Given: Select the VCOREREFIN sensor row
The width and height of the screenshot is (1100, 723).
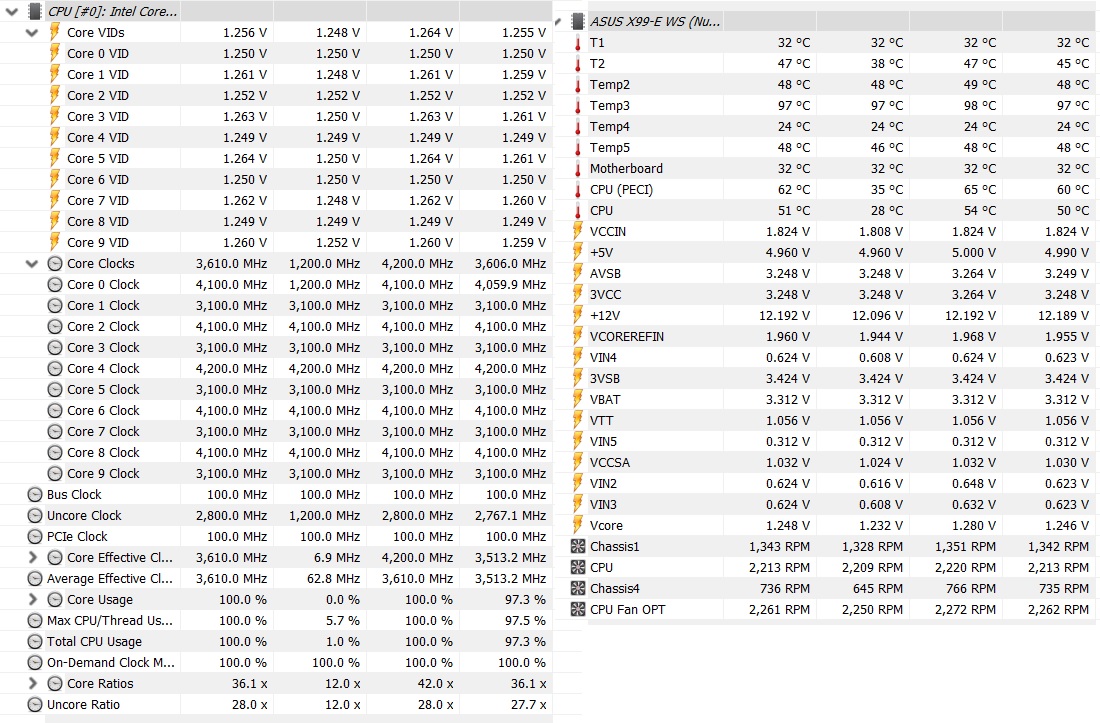Looking at the screenshot, I should click(x=833, y=337).
